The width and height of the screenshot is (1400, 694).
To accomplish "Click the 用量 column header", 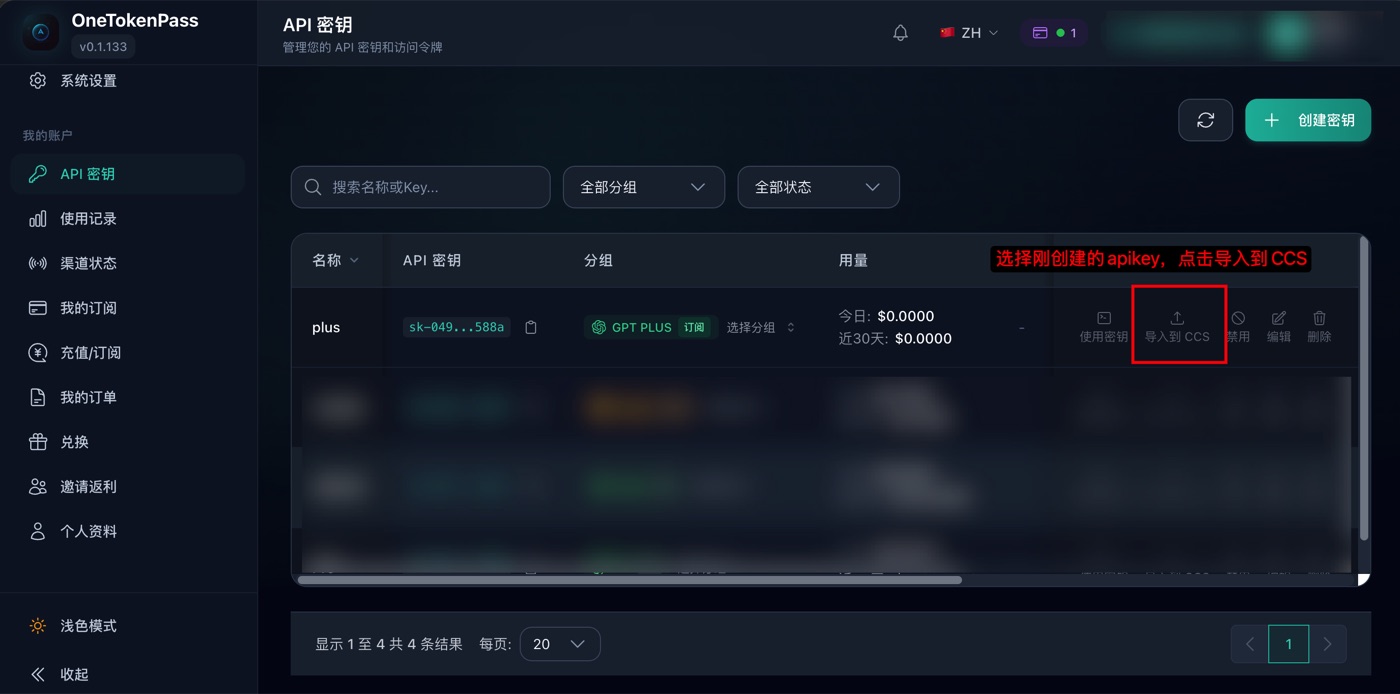I will click(x=853, y=260).
